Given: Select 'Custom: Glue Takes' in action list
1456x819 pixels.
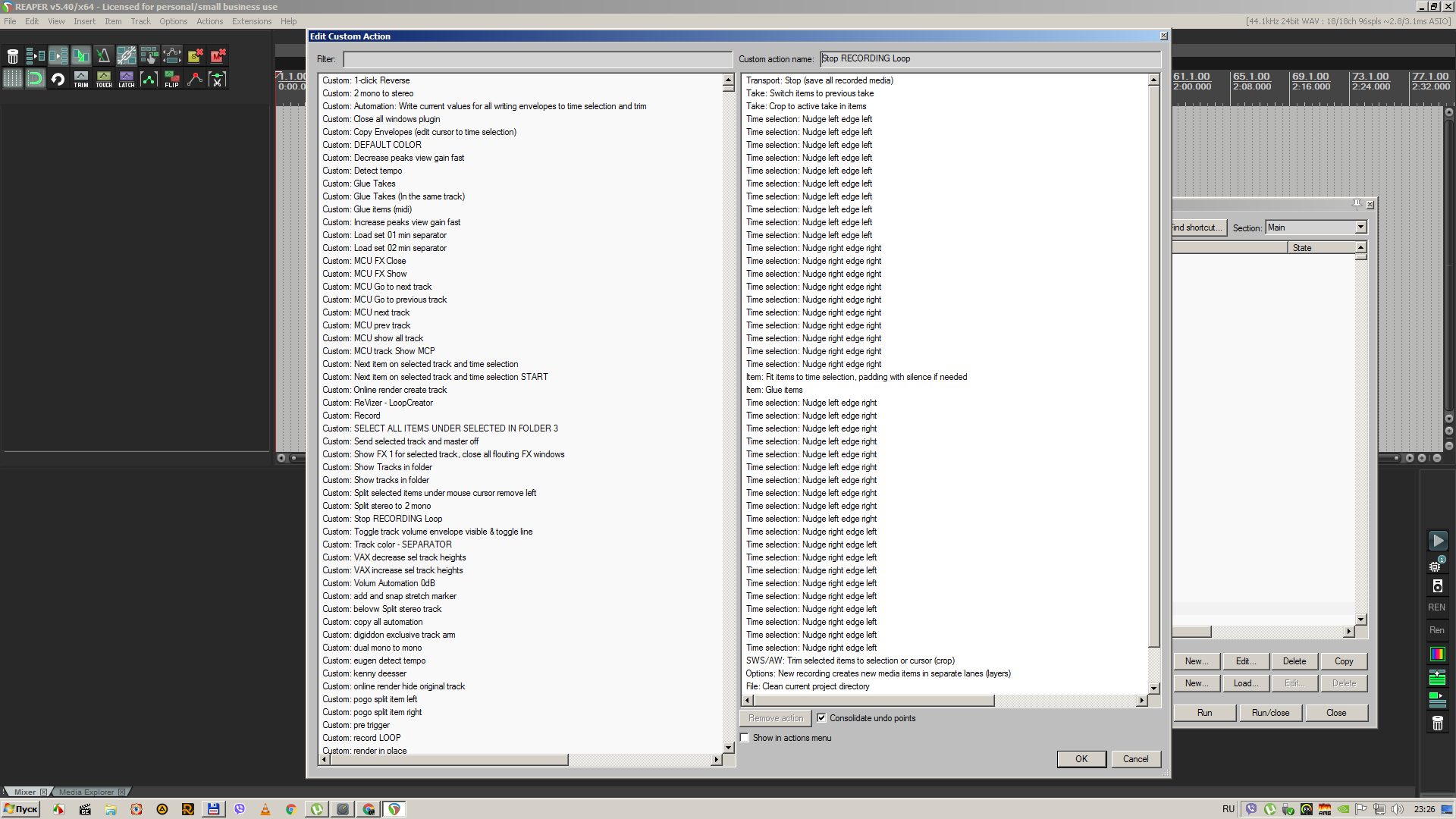Looking at the screenshot, I should coord(375,184).
